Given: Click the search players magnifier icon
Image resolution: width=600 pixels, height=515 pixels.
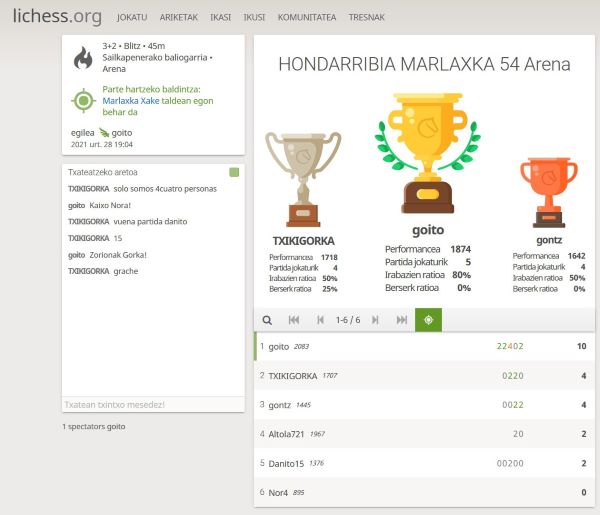Looking at the screenshot, I should (x=267, y=320).
